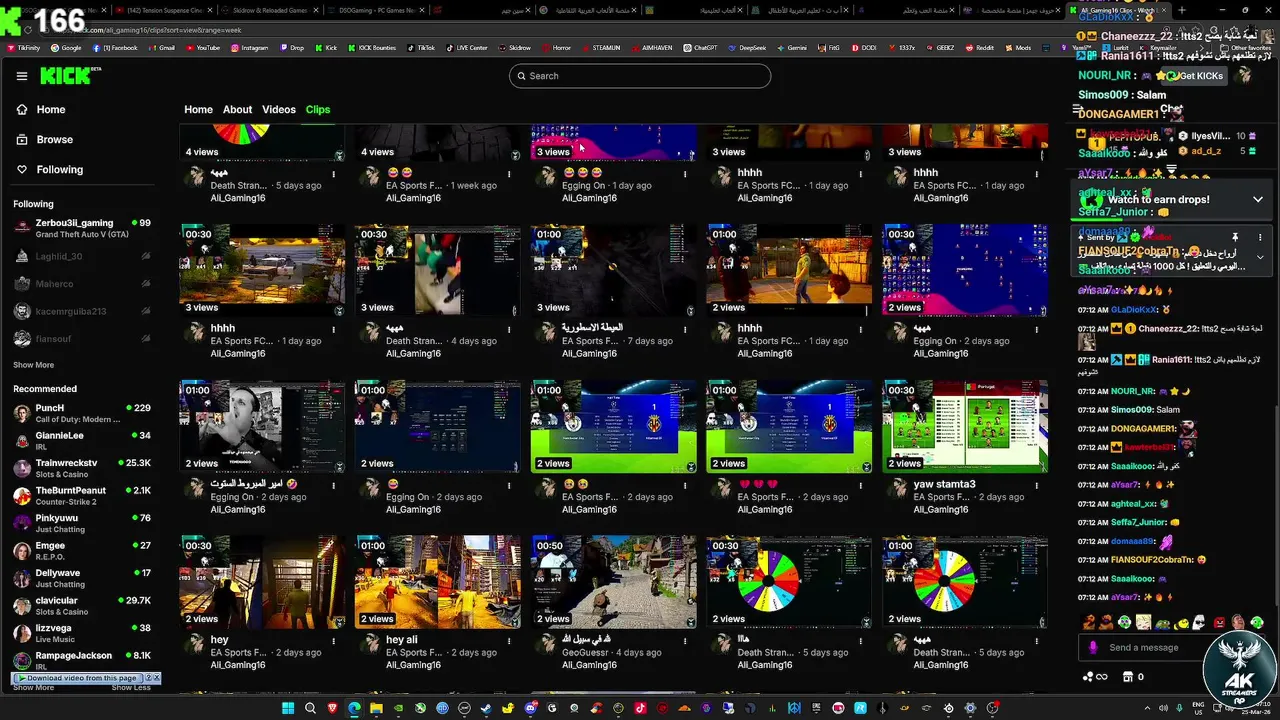The height and width of the screenshot is (720, 1280).
Task: Open the fiansouf followed channel
Action: coord(80,339)
